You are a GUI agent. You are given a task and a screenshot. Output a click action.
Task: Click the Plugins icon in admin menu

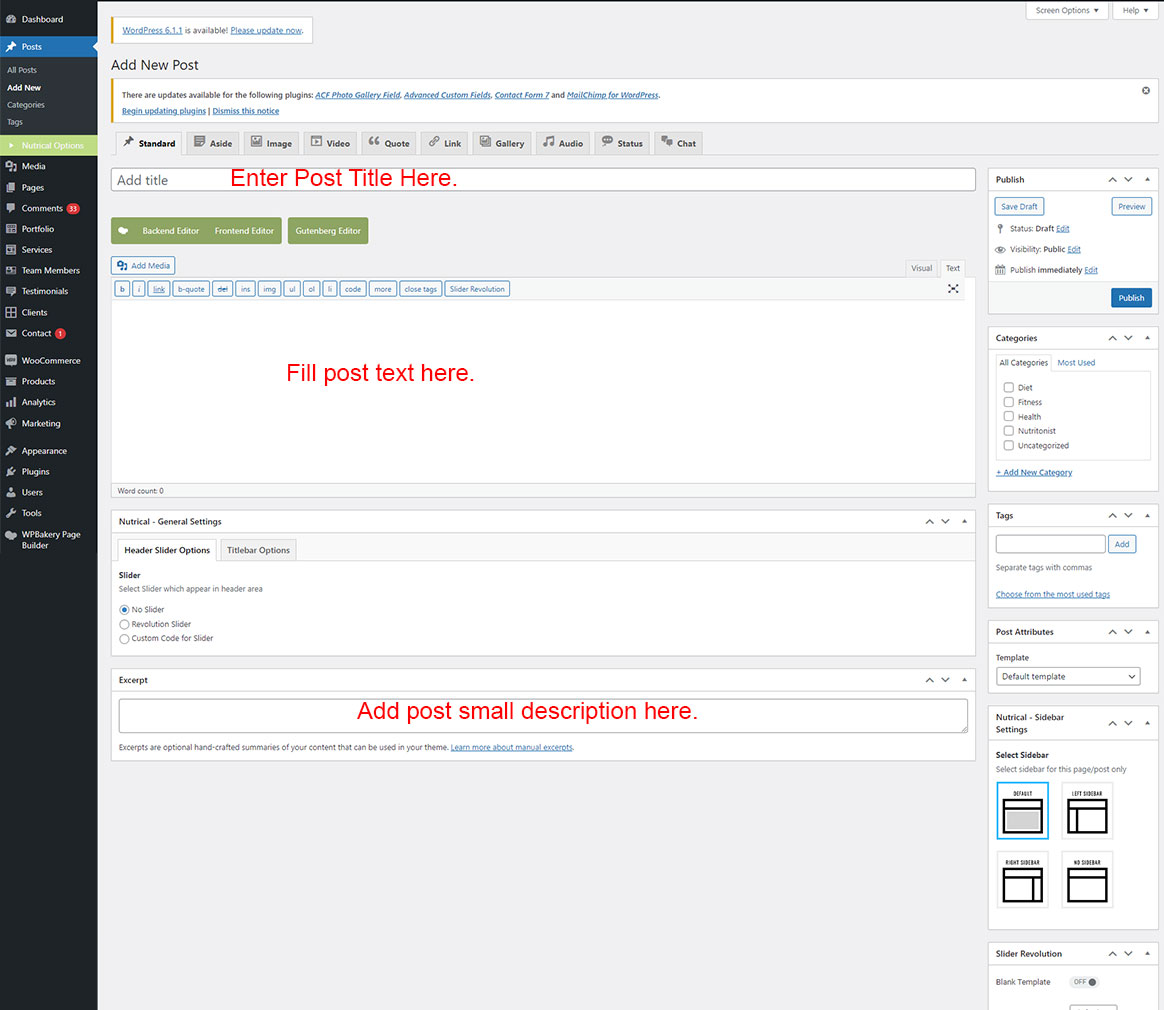(11, 471)
